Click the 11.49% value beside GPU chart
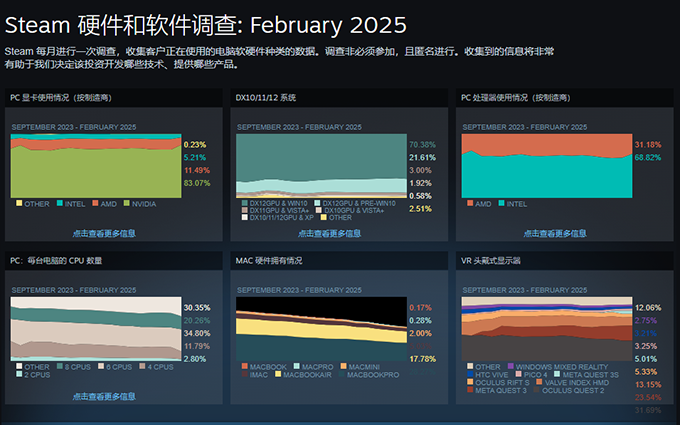The width and height of the screenshot is (680, 425). pos(197,170)
